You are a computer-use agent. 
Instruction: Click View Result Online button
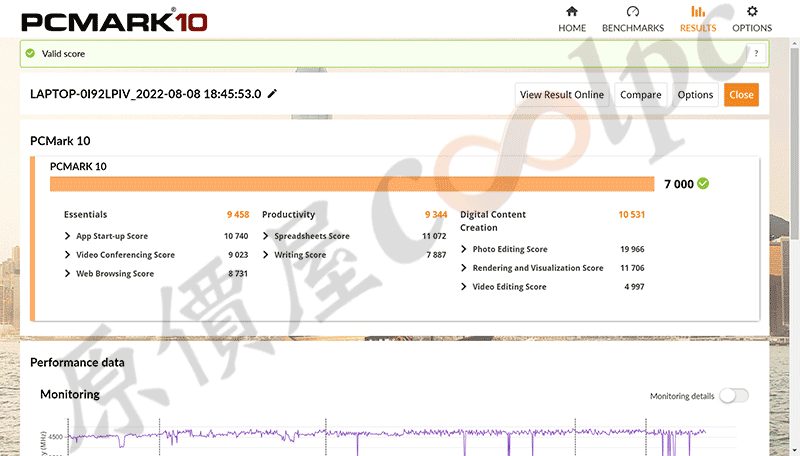(562, 94)
